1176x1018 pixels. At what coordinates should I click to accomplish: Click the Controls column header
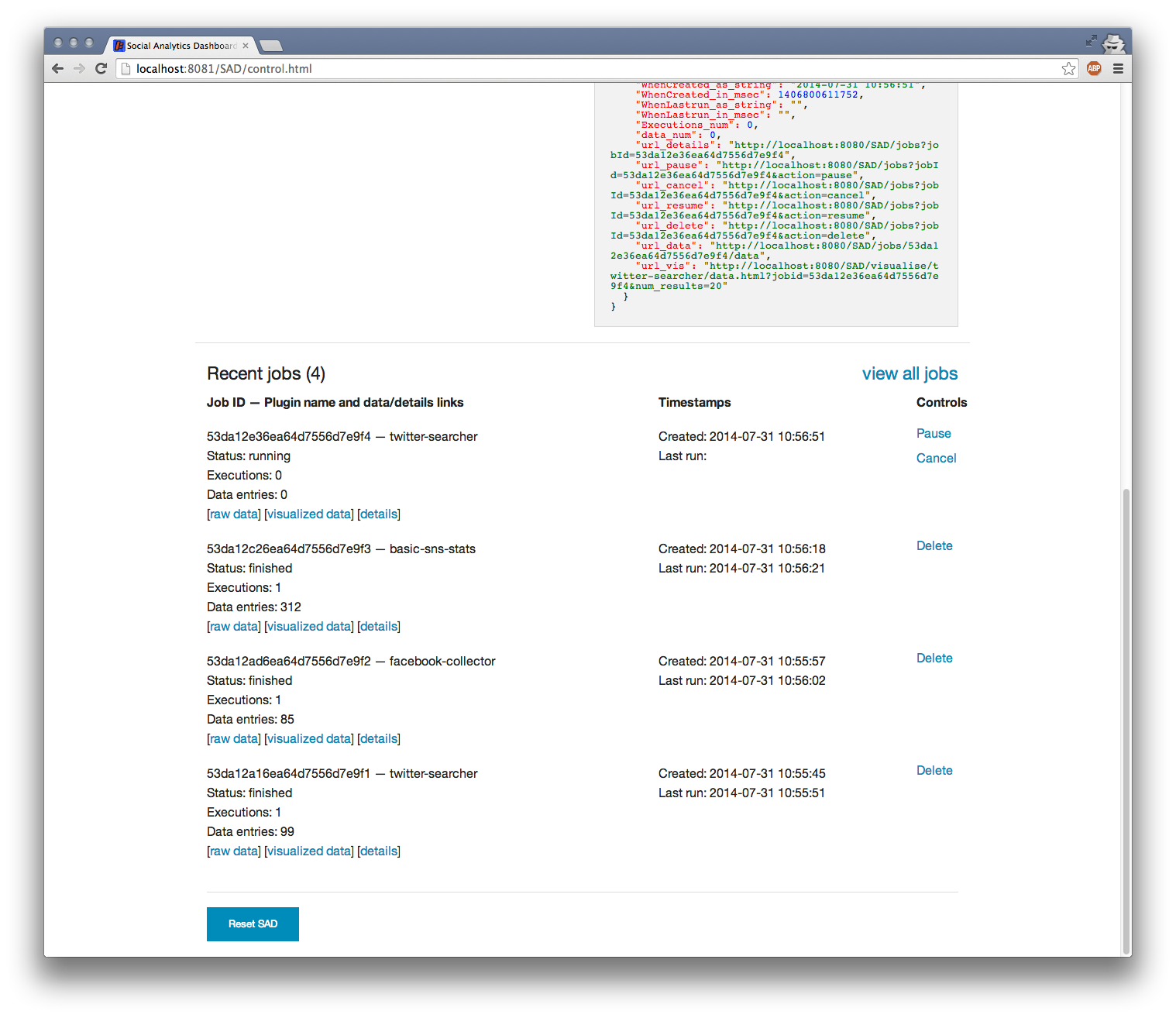click(941, 402)
